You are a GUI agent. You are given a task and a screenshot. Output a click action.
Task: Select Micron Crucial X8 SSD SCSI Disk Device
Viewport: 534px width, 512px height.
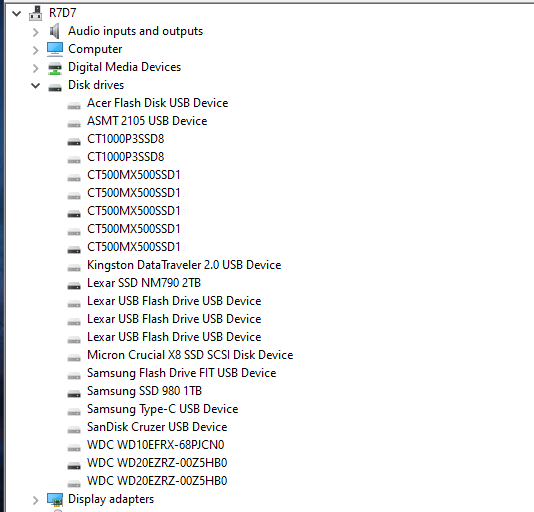190,355
